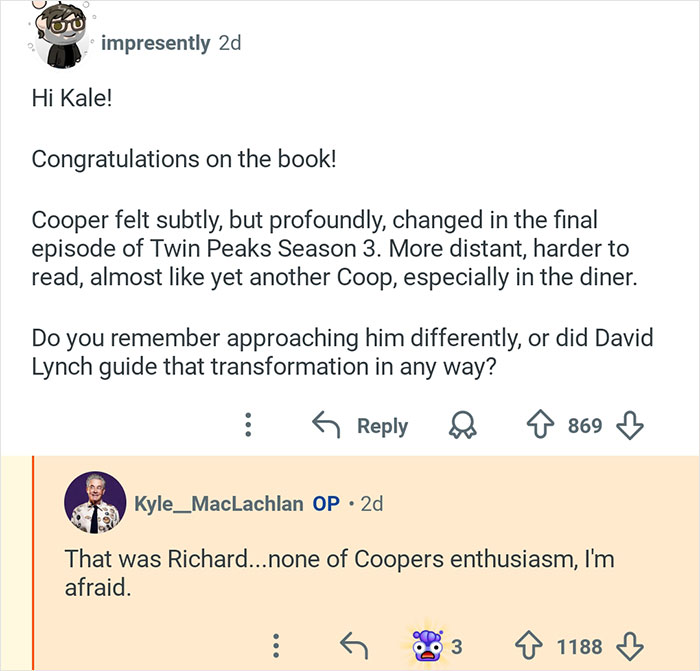The image size is (700, 671).
Task: Open the impresently username link
Action: pos(155,43)
